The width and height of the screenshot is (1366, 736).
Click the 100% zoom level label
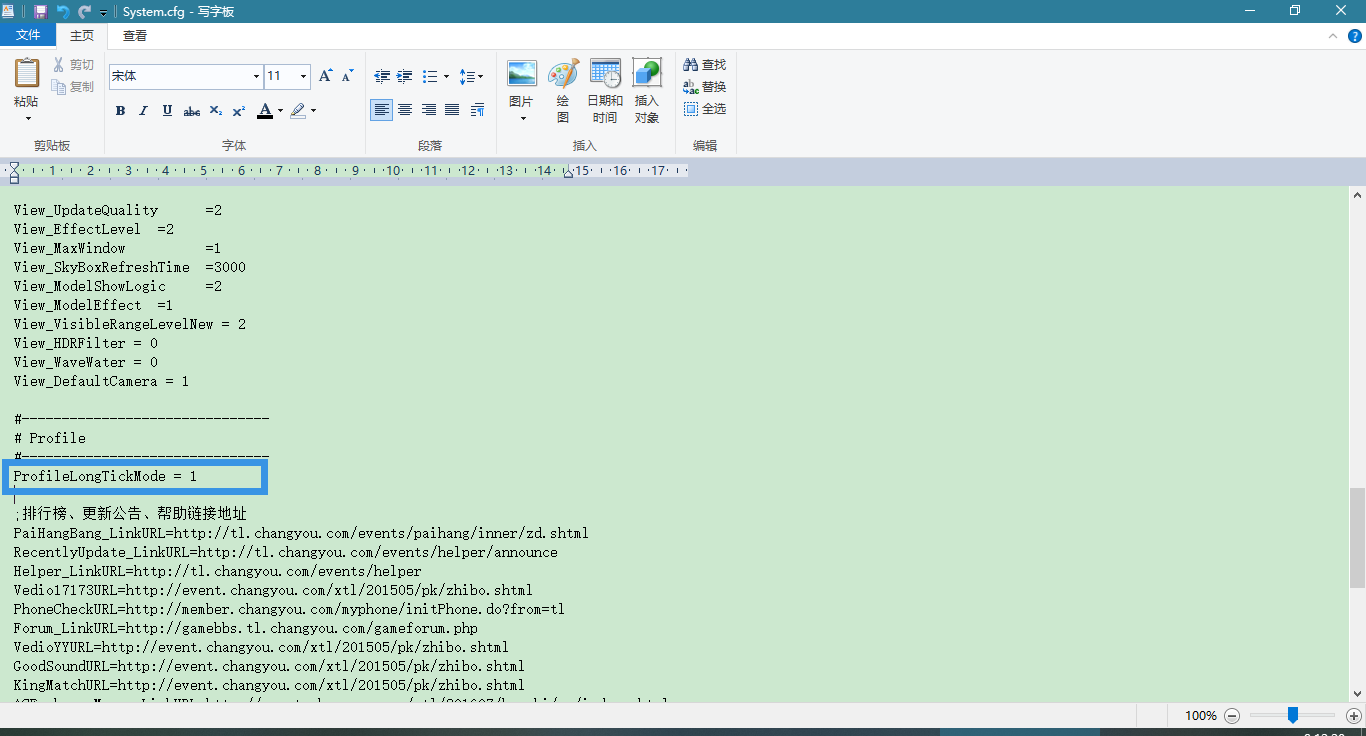1201,716
